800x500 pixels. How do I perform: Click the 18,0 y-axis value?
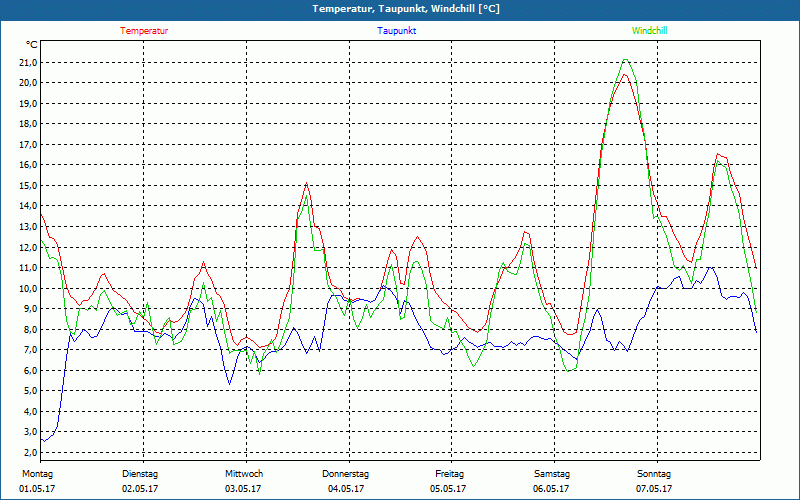pyautogui.click(x=28, y=124)
